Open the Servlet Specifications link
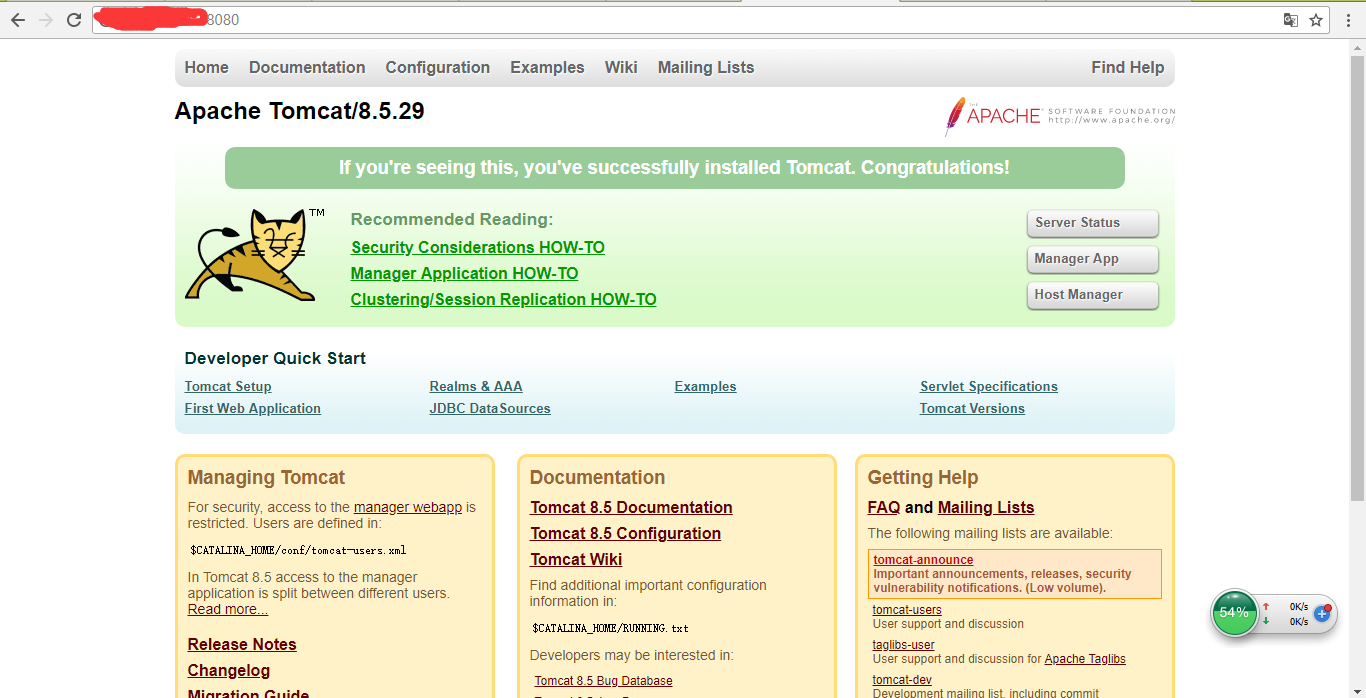 (989, 386)
